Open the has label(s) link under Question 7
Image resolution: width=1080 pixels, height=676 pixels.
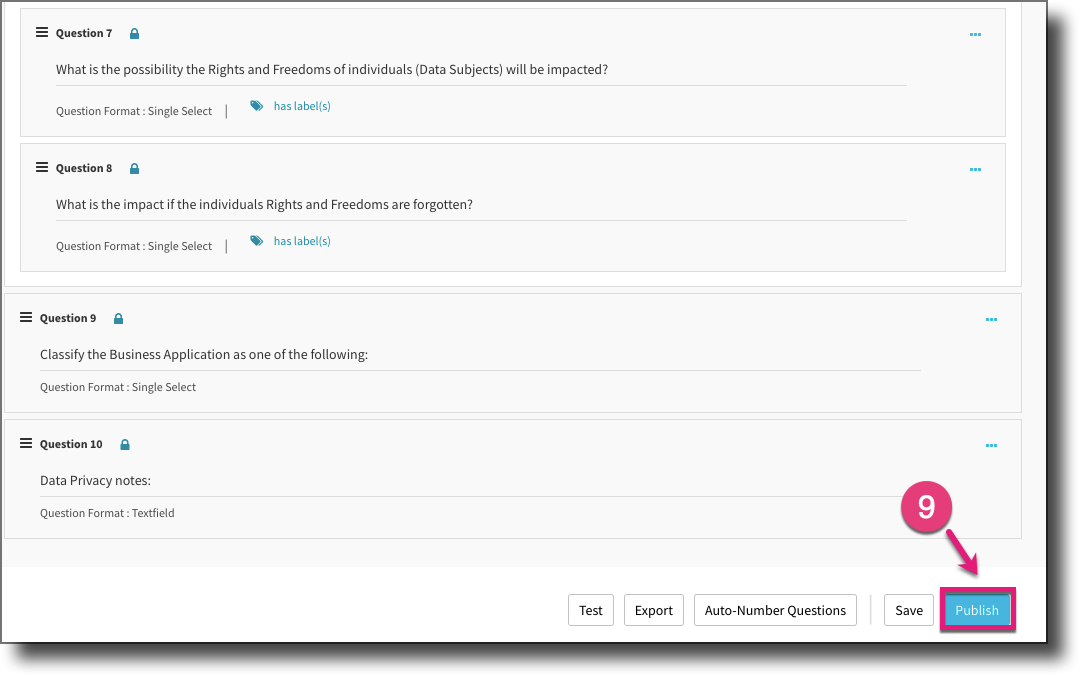pyautogui.click(x=301, y=105)
